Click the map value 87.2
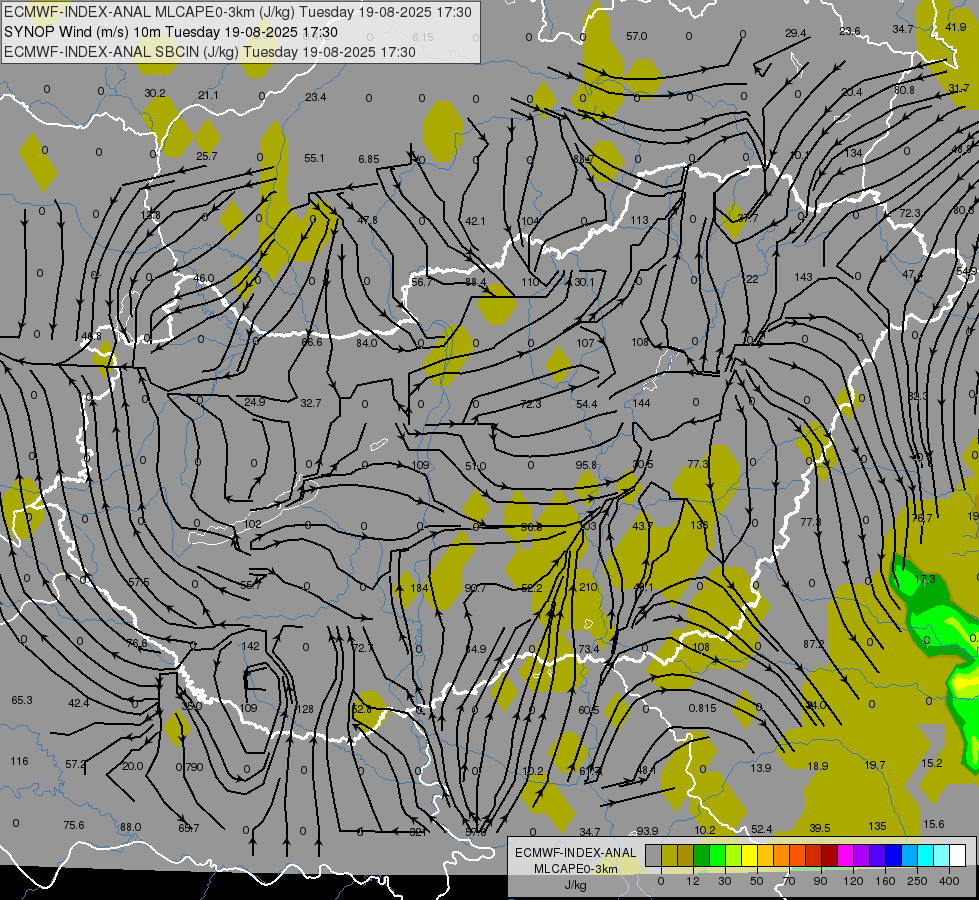979x900 pixels. tap(814, 644)
